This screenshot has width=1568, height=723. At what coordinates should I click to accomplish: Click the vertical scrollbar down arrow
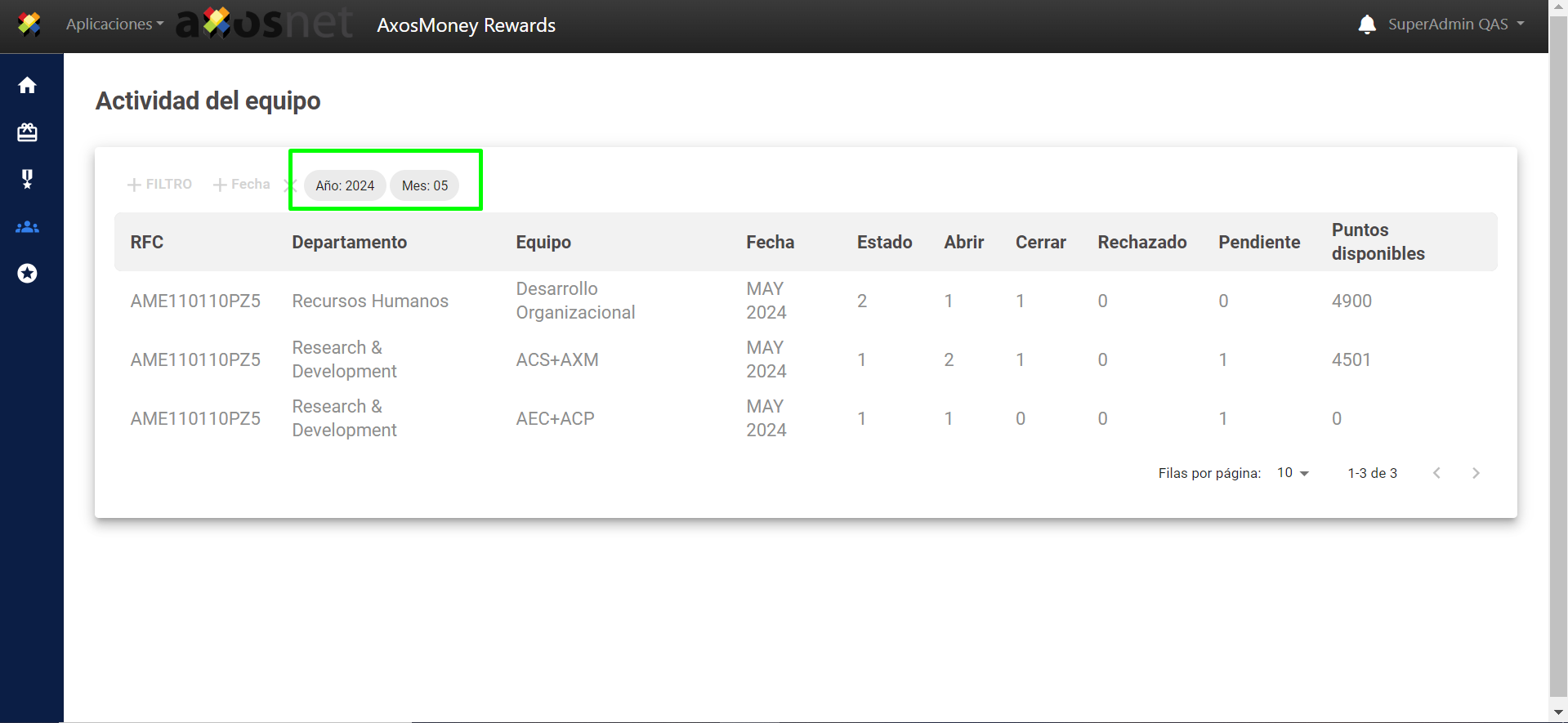pyautogui.click(x=1558, y=713)
